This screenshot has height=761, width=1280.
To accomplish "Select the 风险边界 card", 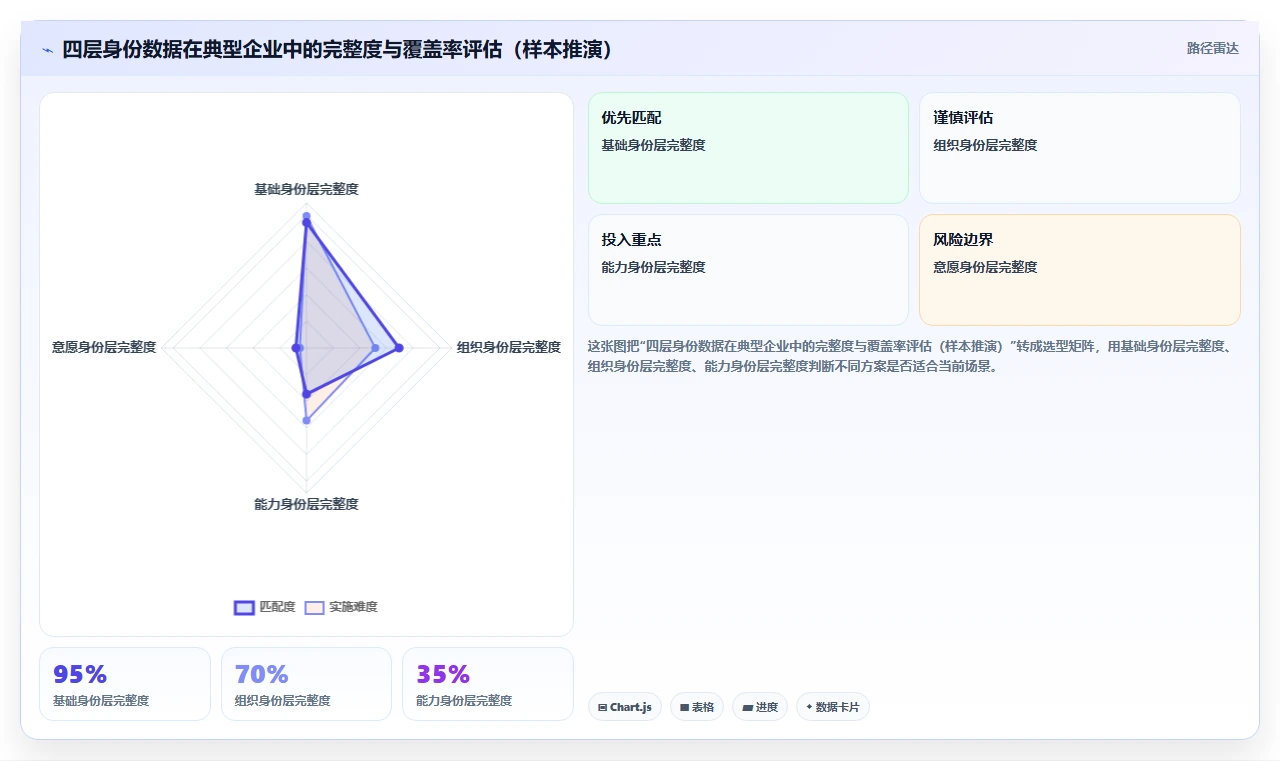I will coord(1080,270).
